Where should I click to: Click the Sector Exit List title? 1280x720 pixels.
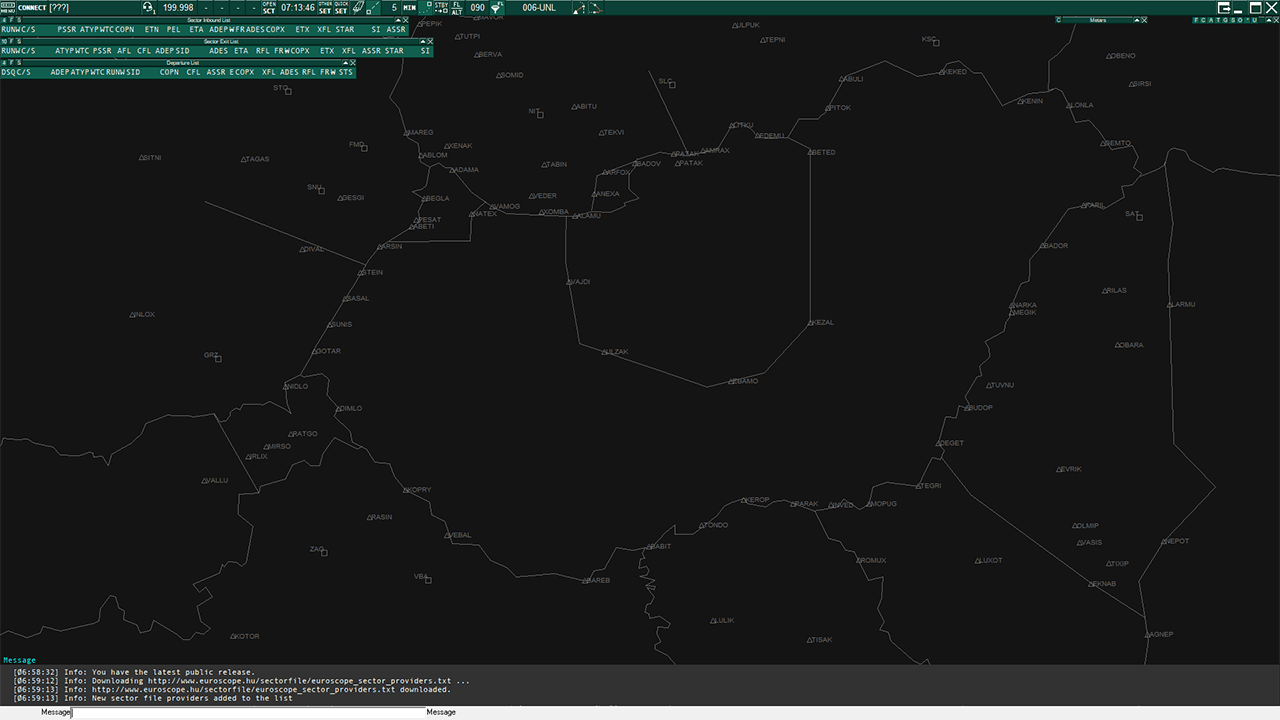click(x=221, y=41)
